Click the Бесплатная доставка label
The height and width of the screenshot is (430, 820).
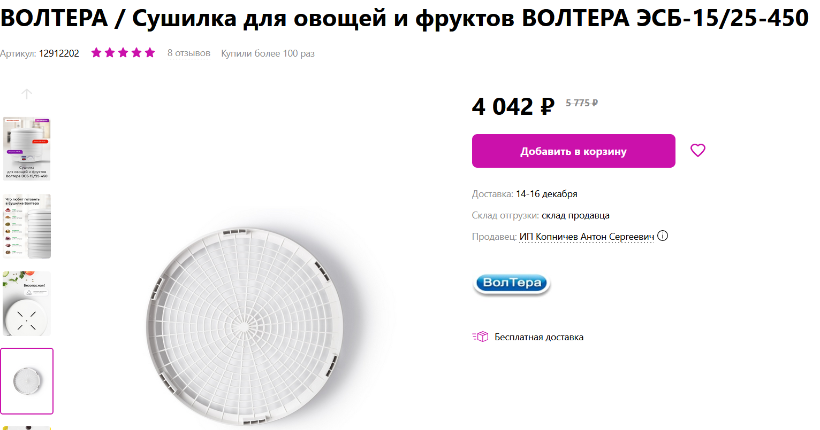(539, 337)
